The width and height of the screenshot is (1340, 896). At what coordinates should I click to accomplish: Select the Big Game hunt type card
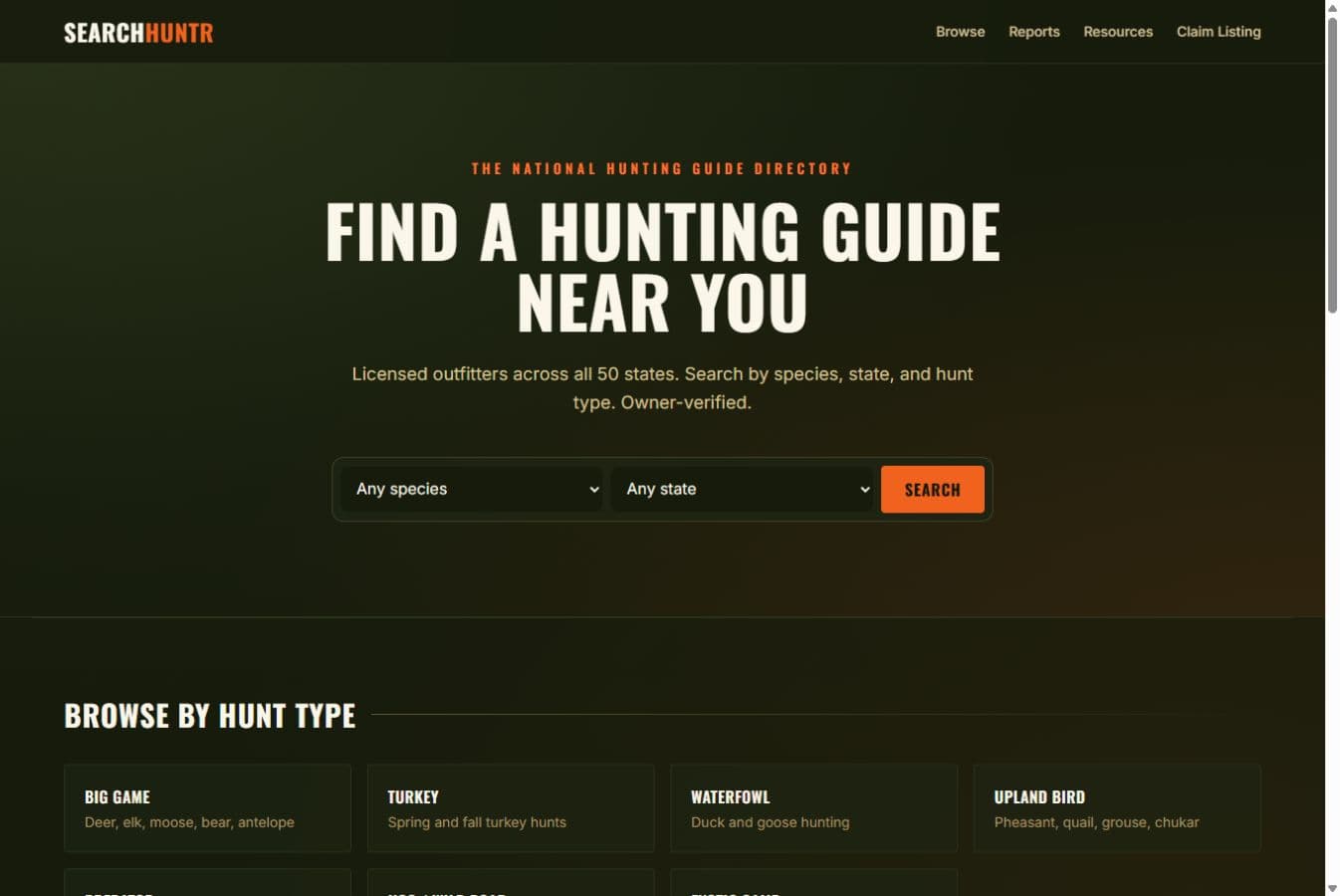[x=207, y=808]
